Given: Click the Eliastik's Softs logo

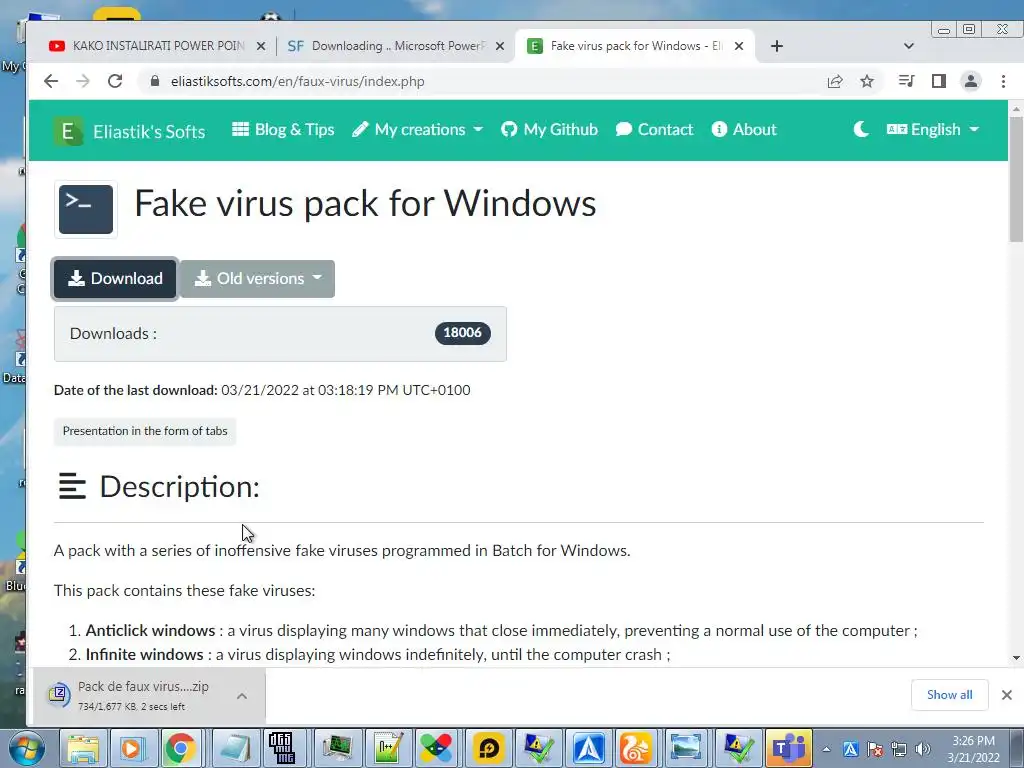Looking at the screenshot, I should coord(129,131).
